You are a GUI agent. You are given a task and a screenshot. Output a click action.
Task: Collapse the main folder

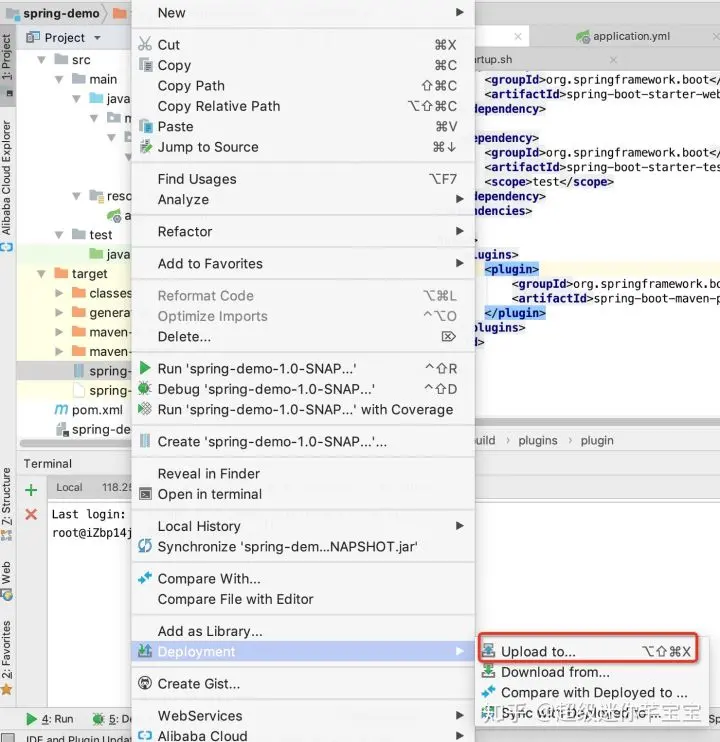click(x=59, y=79)
